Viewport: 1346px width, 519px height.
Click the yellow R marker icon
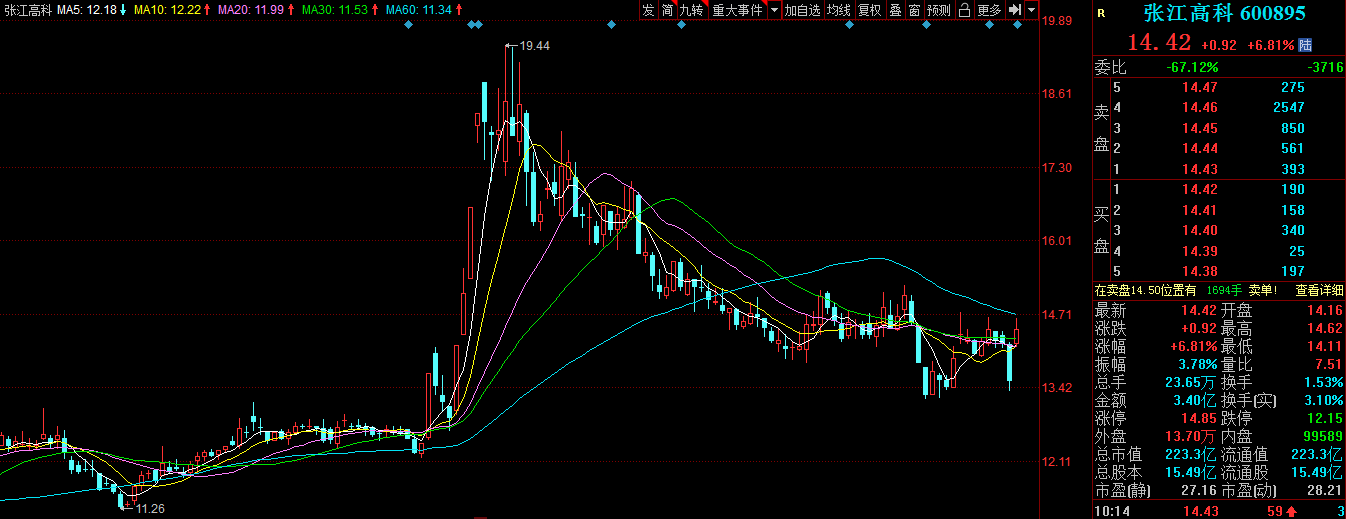pos(1101,14)
